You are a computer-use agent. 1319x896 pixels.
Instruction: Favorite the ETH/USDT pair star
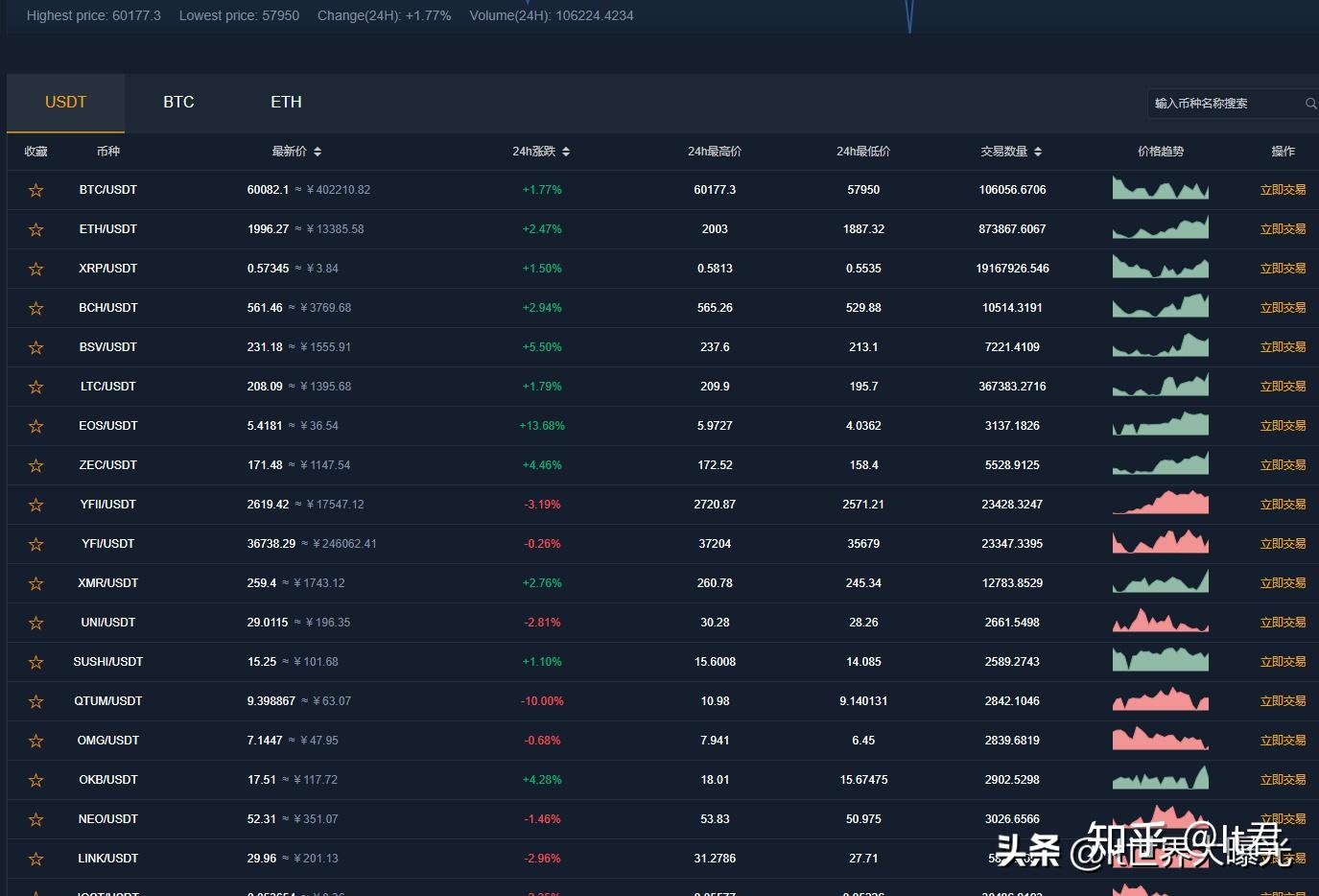(35, 229)
